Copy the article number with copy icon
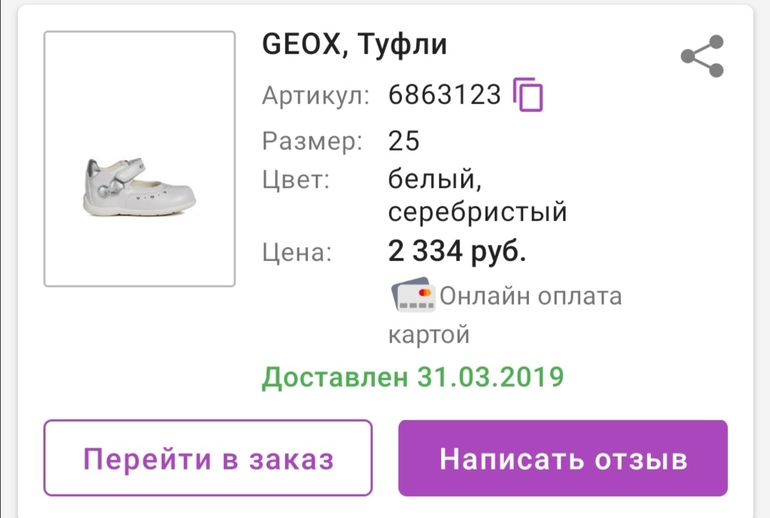The width and height of the screenshot is (770, 518). point(528,95)
